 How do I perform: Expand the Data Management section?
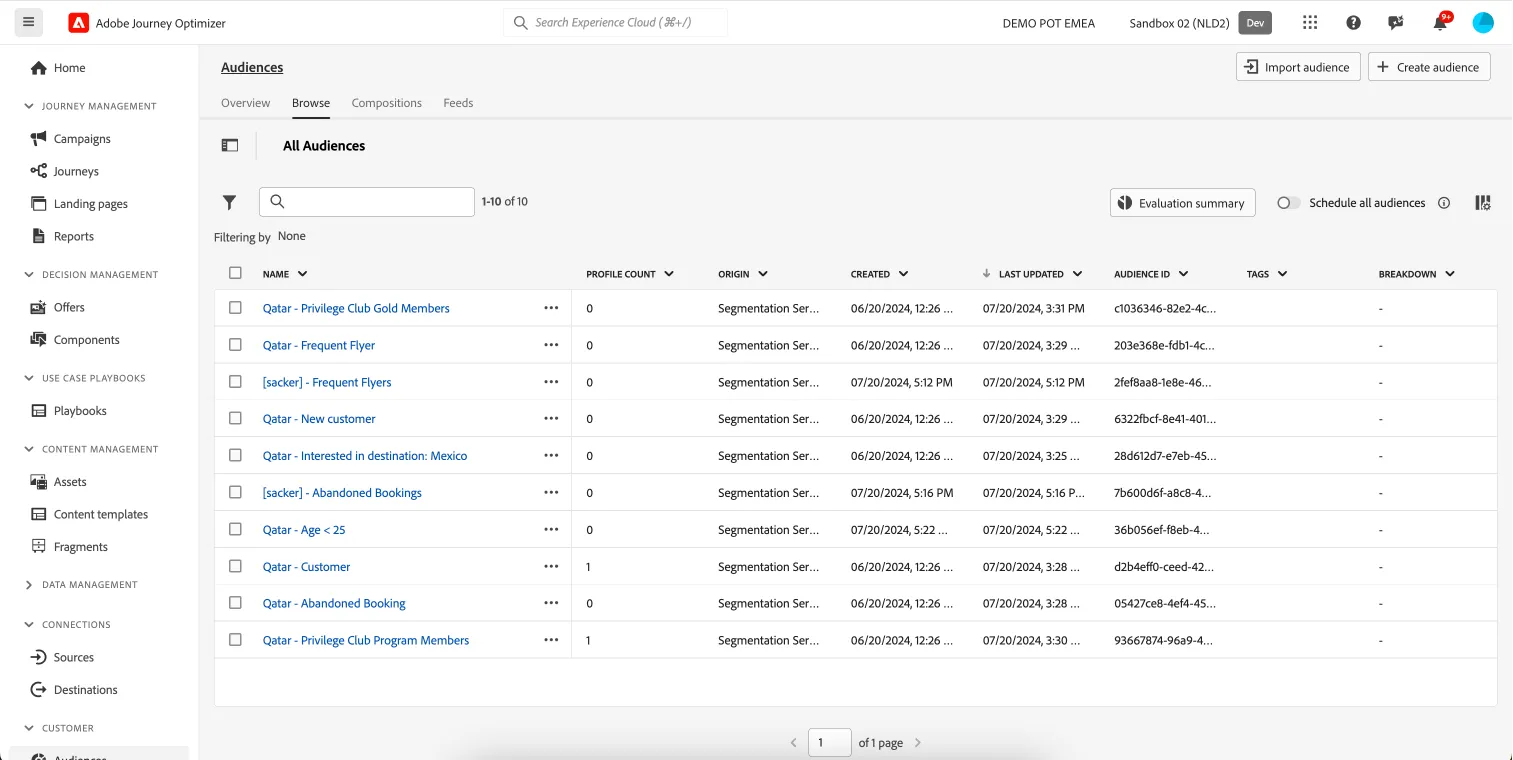click(29, 585)
